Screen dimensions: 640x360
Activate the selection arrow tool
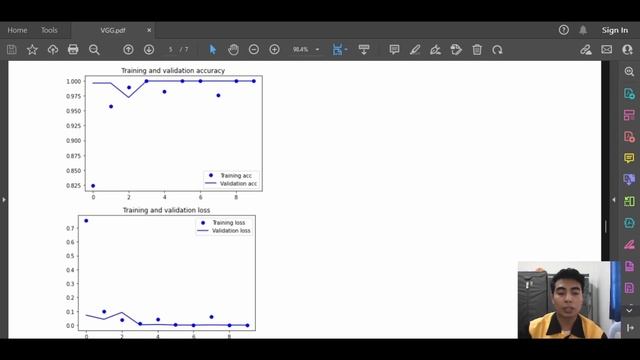coord(213,50)
